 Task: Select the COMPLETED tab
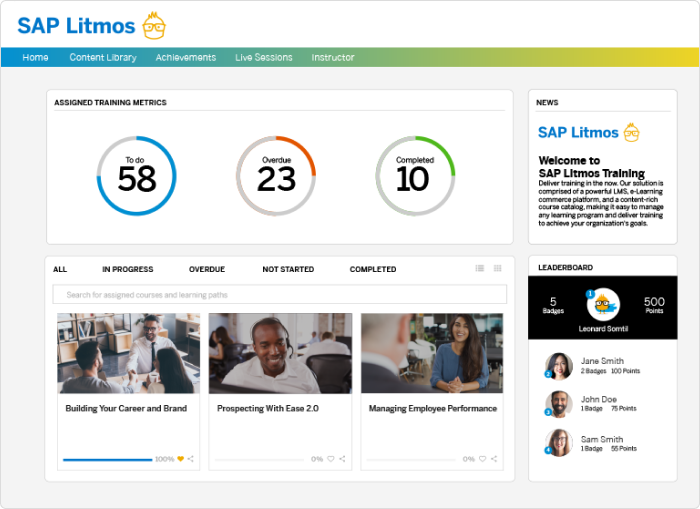(x=373, y=269)
